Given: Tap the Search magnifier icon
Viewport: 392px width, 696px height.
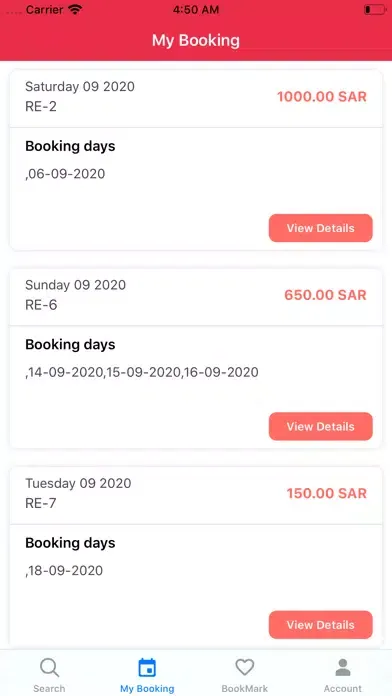Looking at the screenshot, I should [x=49, y=667].
